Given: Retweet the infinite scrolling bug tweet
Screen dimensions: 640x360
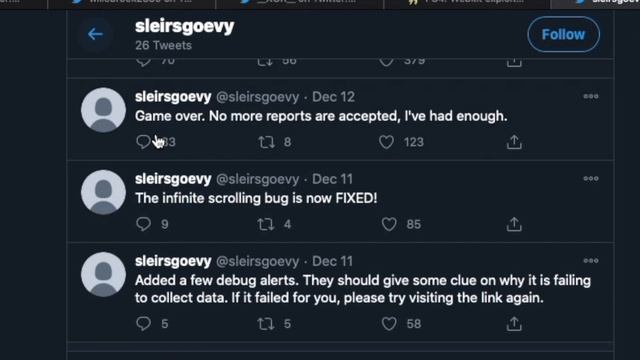Looking at the screenshot, I should tap(266, 224).
